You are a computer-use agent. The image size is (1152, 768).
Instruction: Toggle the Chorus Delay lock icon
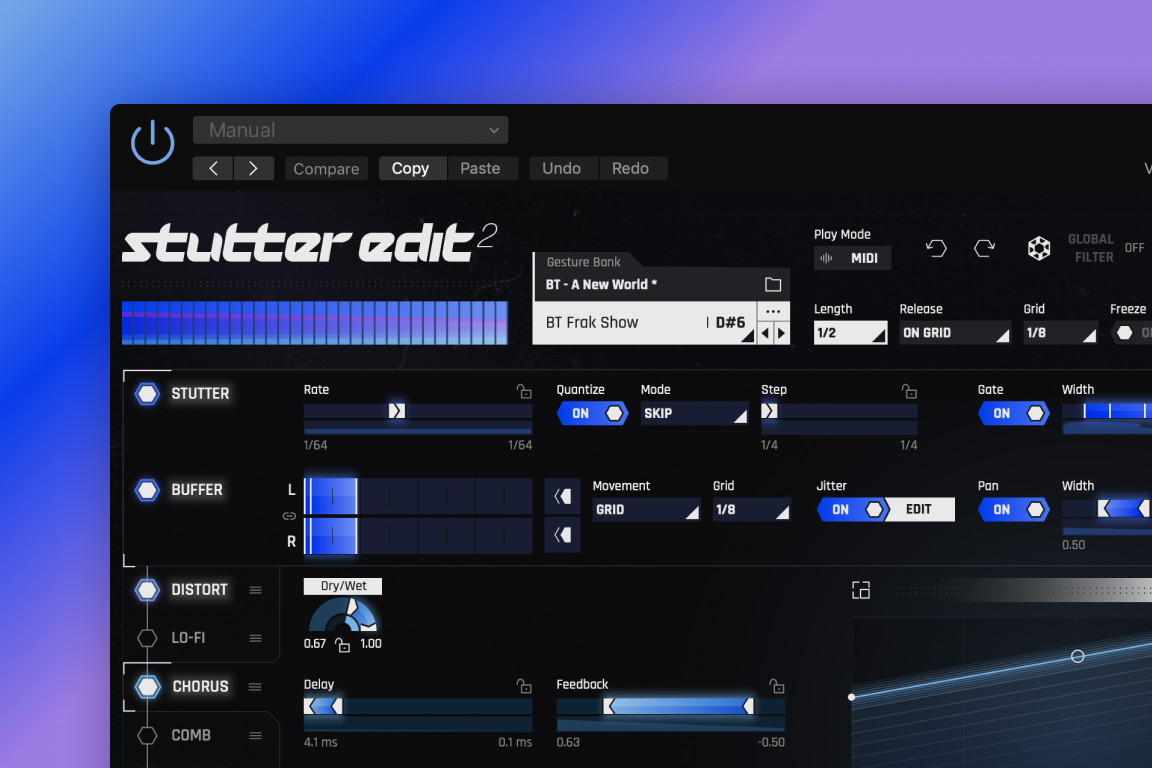pos(524,686)
